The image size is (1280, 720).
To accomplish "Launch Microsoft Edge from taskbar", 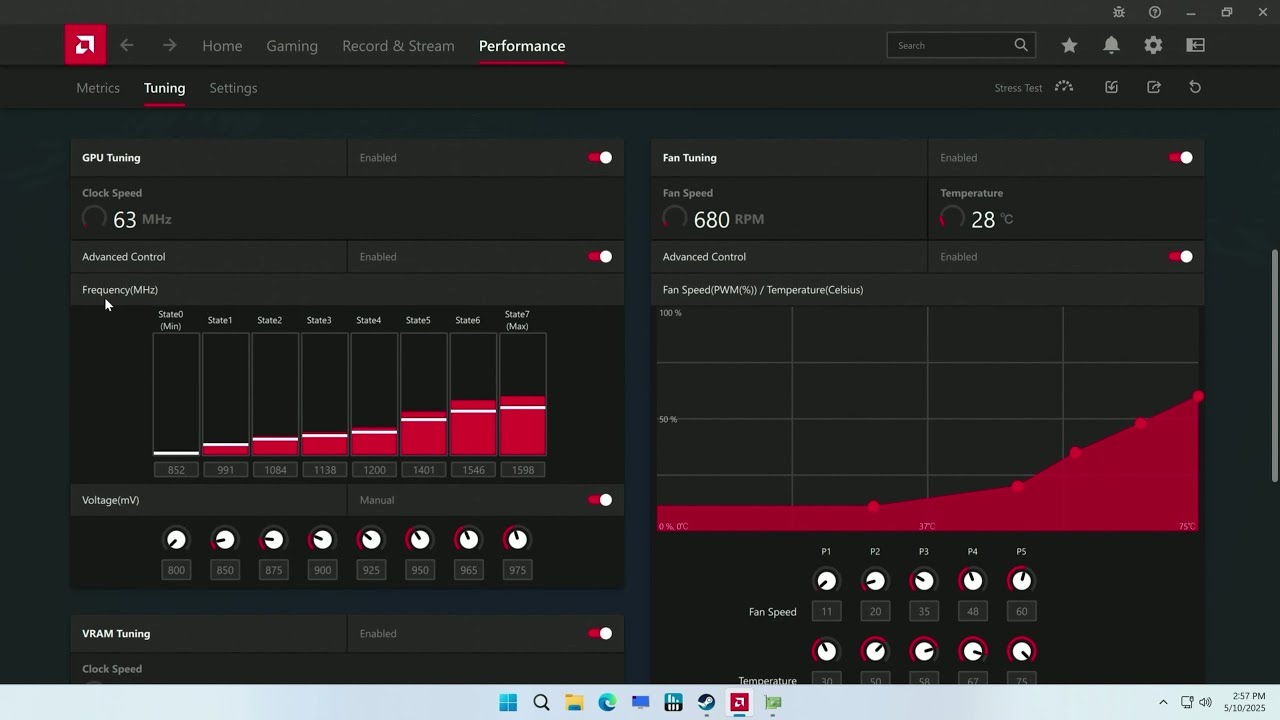I will click(607, 702).
